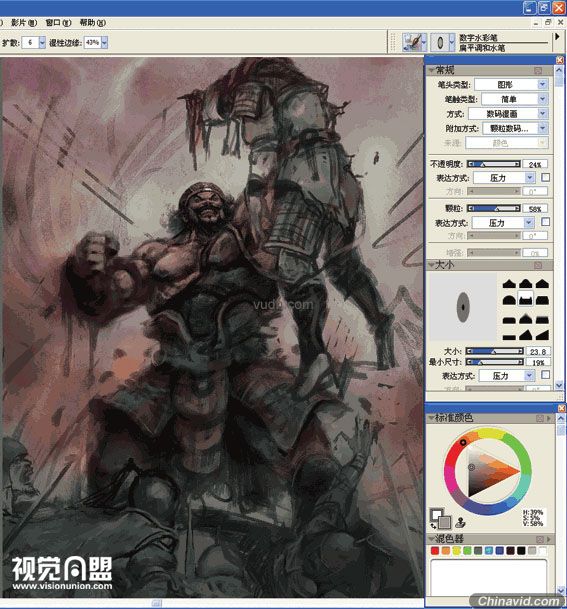Select the highlighted watercolor tip profile
Viewport: 567px width, 609px height.
coord(525,299)
